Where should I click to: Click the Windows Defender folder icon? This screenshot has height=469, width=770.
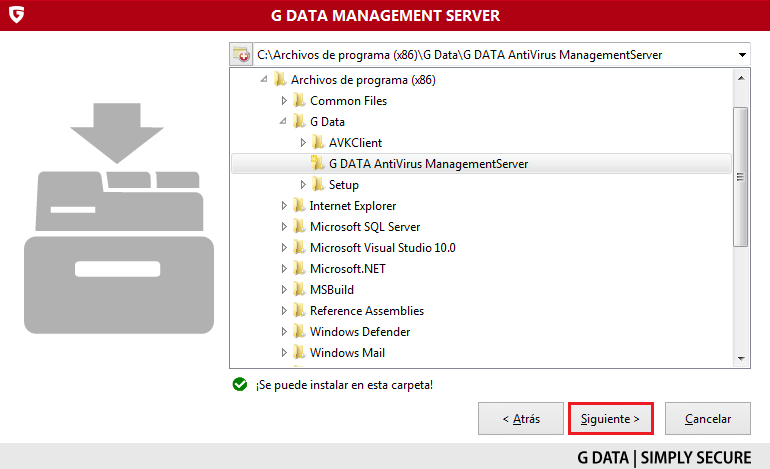[x=299, y=332]
